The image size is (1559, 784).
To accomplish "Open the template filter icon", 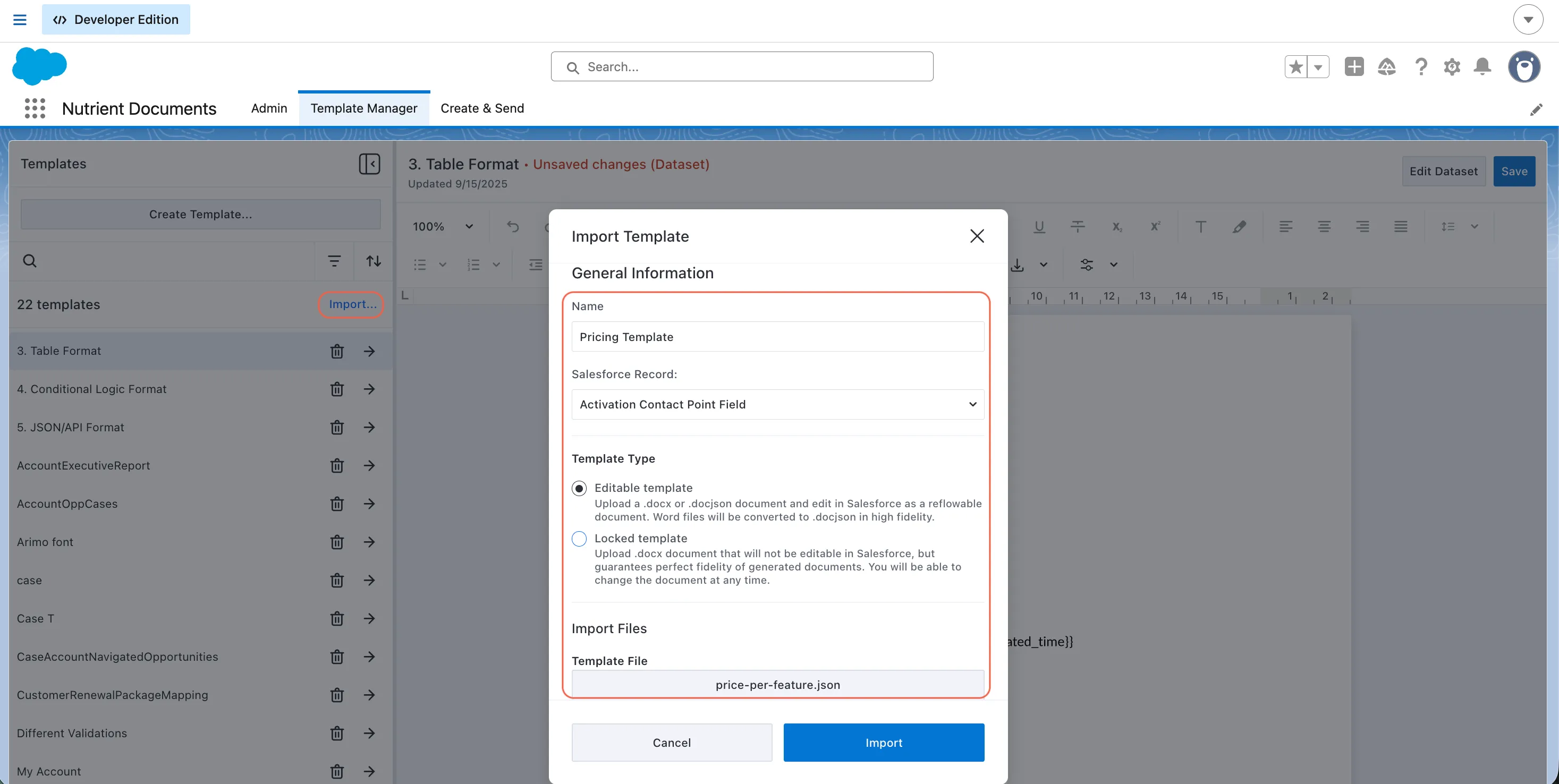I will pyautogui.click(x=334, y=261).
